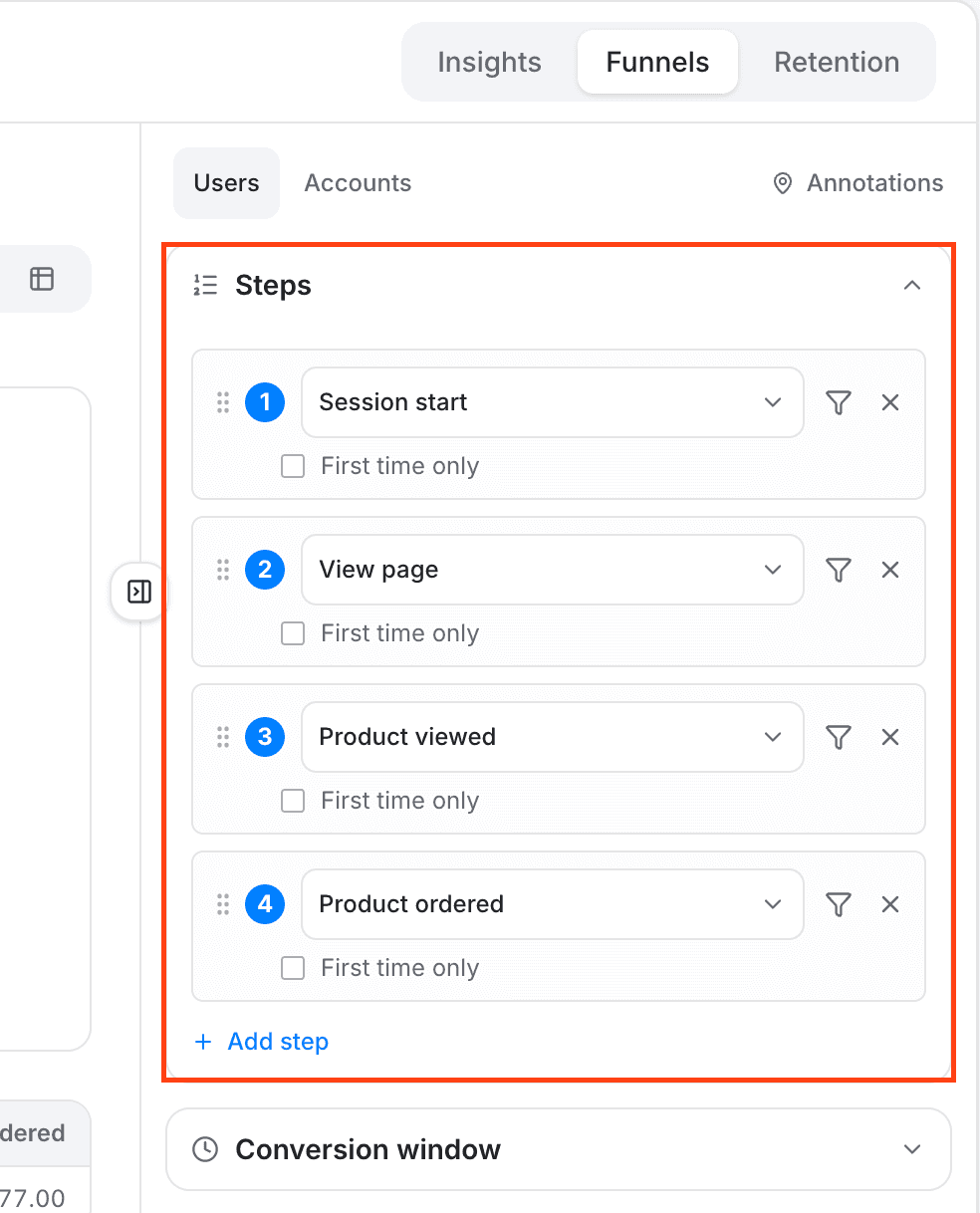Click the step 1 number badge
The width and height of the screenshot is (980, 1213).
coord(265,402)
